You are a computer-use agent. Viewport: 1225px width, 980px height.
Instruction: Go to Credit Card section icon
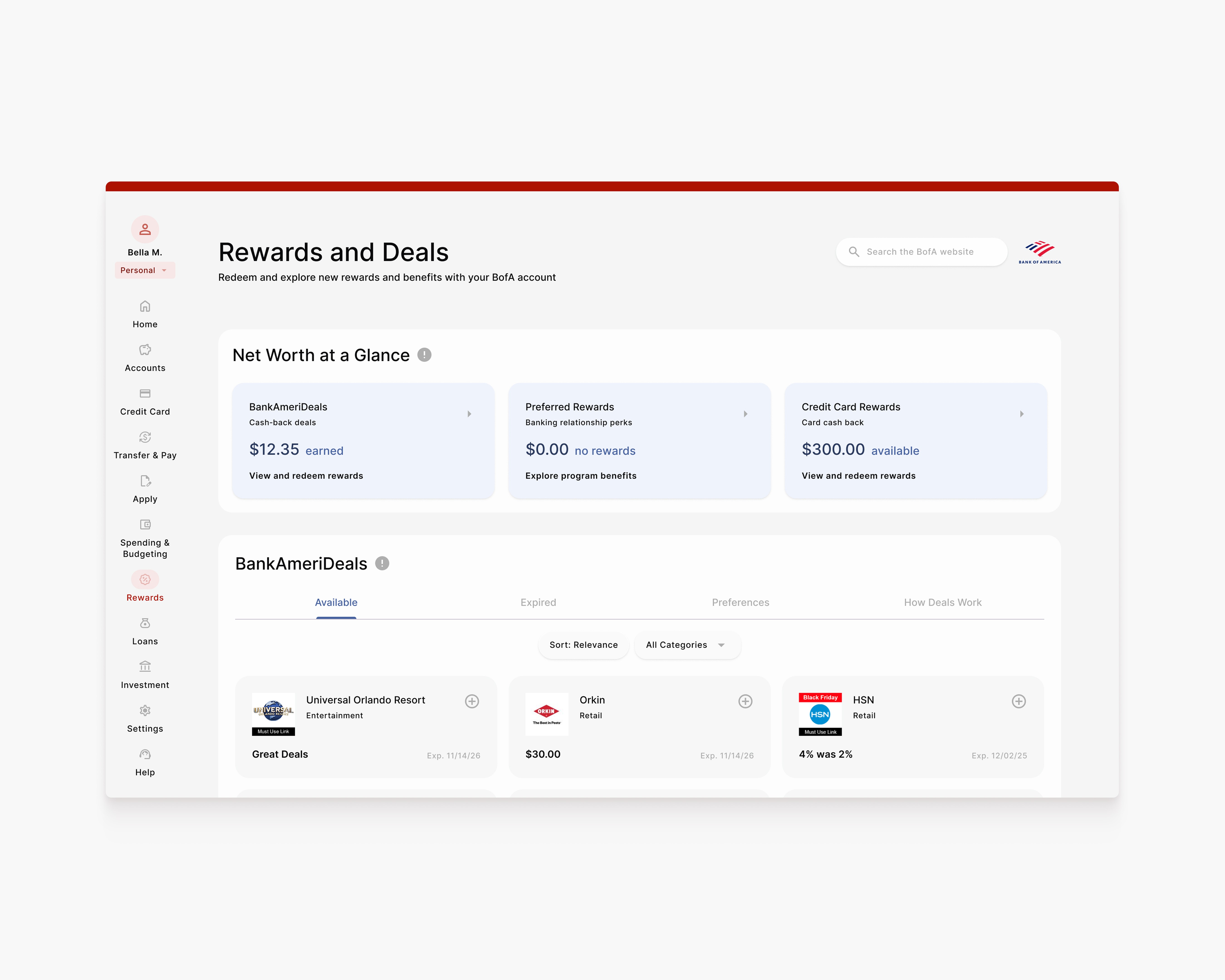(145, 394)
